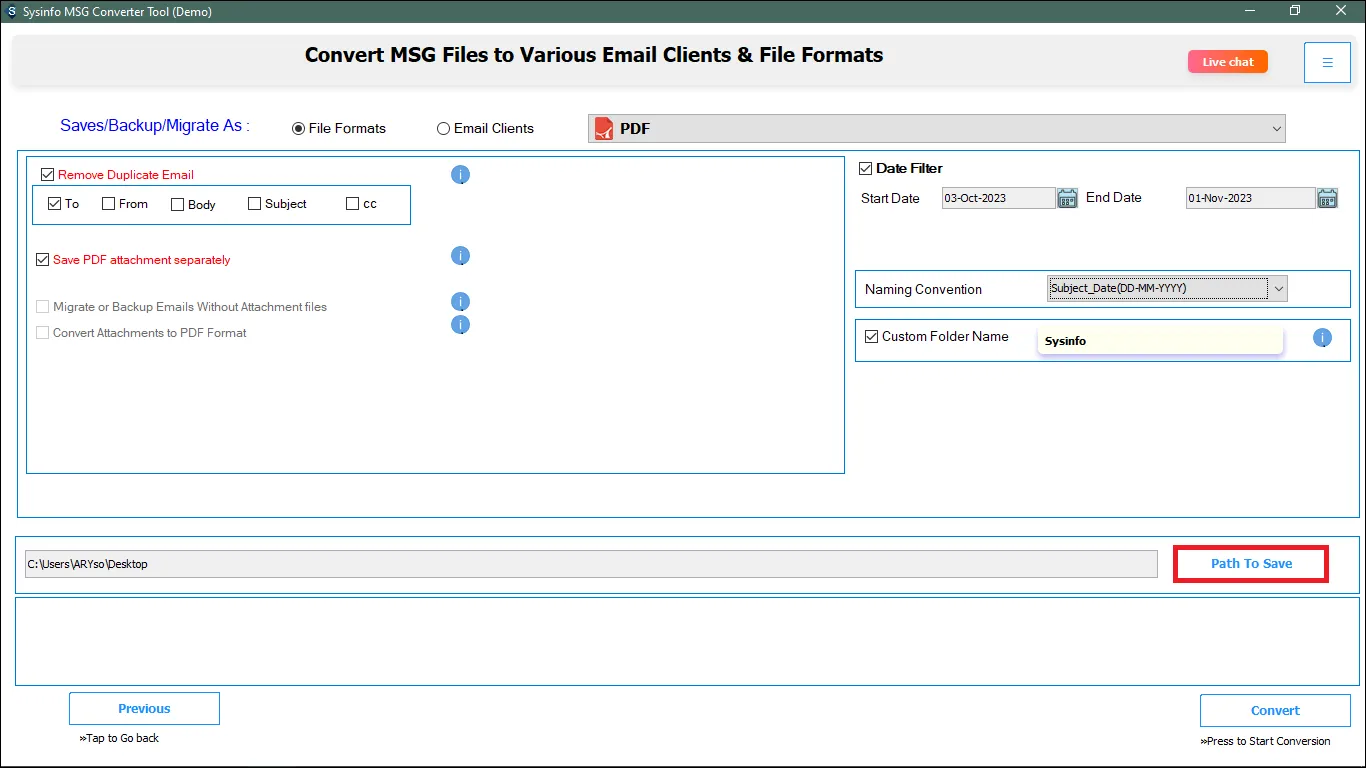This screenshot has height=768, width=1366.
Task: Click the Custom Folder Name field containing Sysinfo
Action: tap(1160, 341)
